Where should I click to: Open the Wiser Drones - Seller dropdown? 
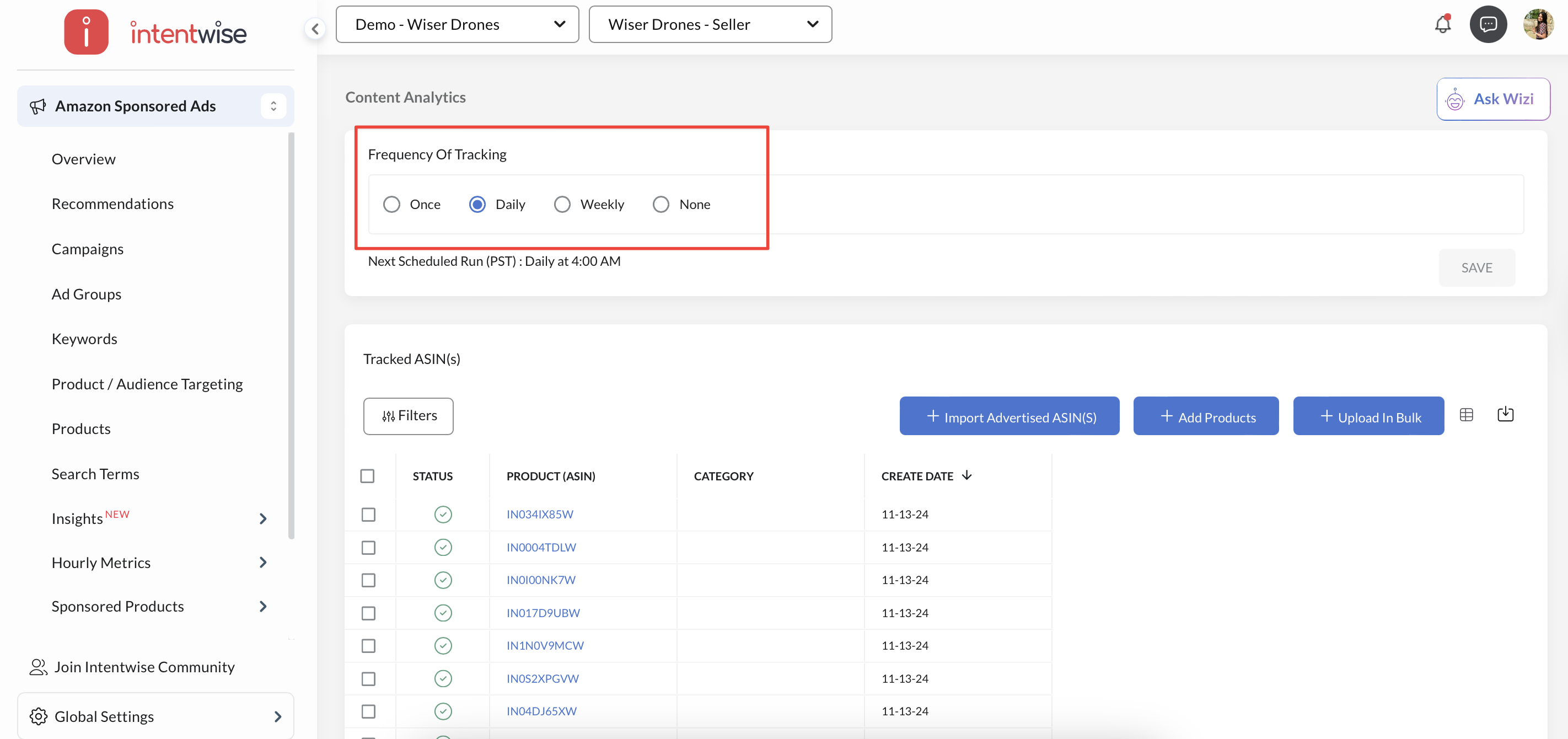[710, 24]
